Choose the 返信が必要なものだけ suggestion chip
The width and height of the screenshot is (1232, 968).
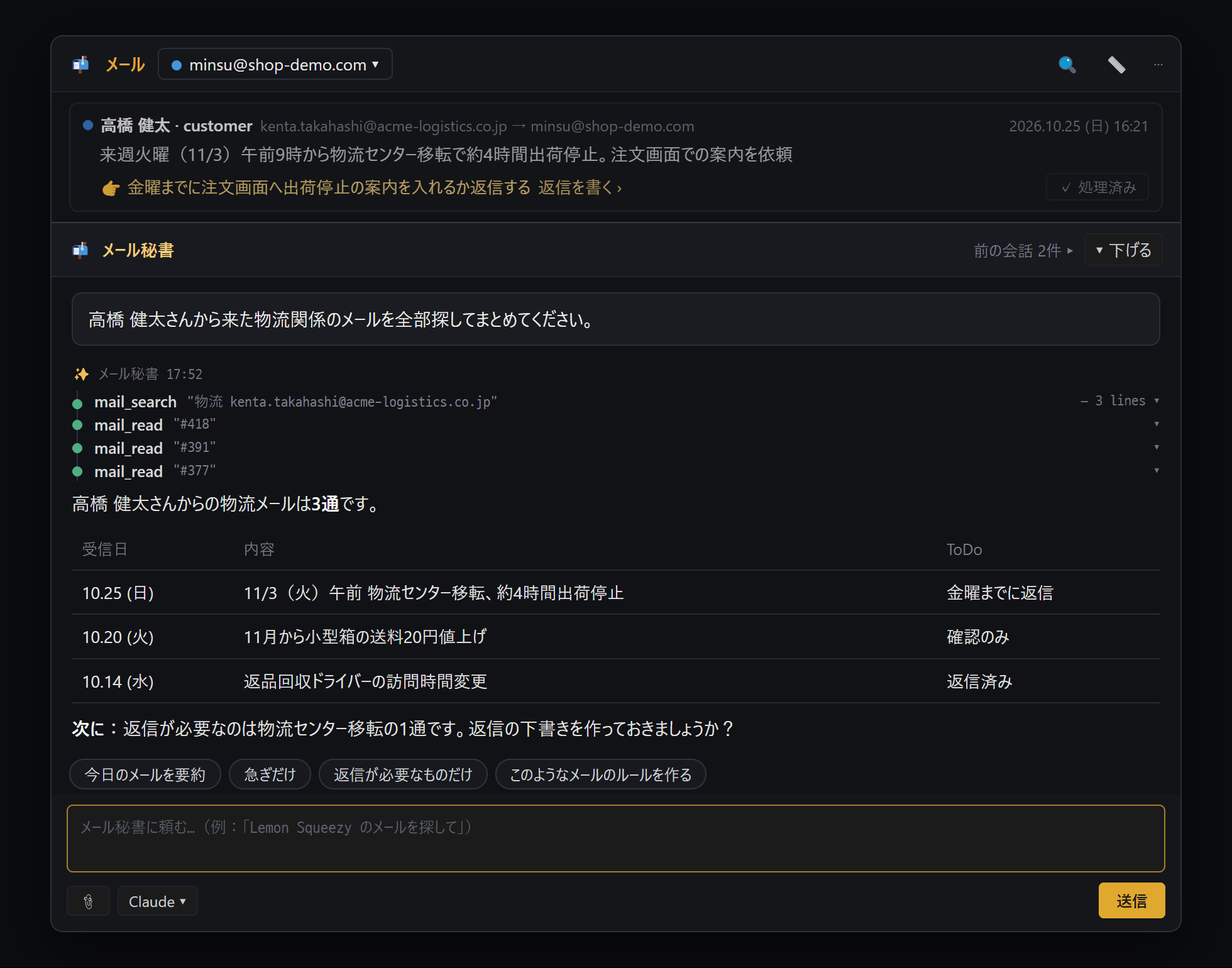(403, 774)
